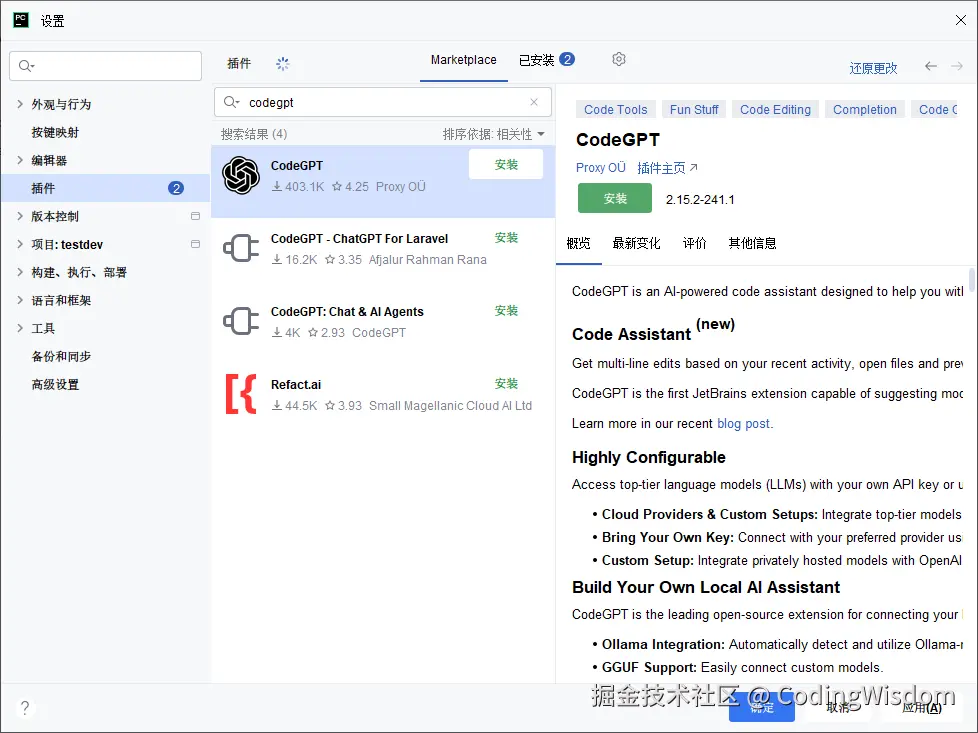The width and height of the screenshot is (978, 733).
Task: Click CodeGPT: Chat & AI Agents plug icon
Action: click(241, 321)
